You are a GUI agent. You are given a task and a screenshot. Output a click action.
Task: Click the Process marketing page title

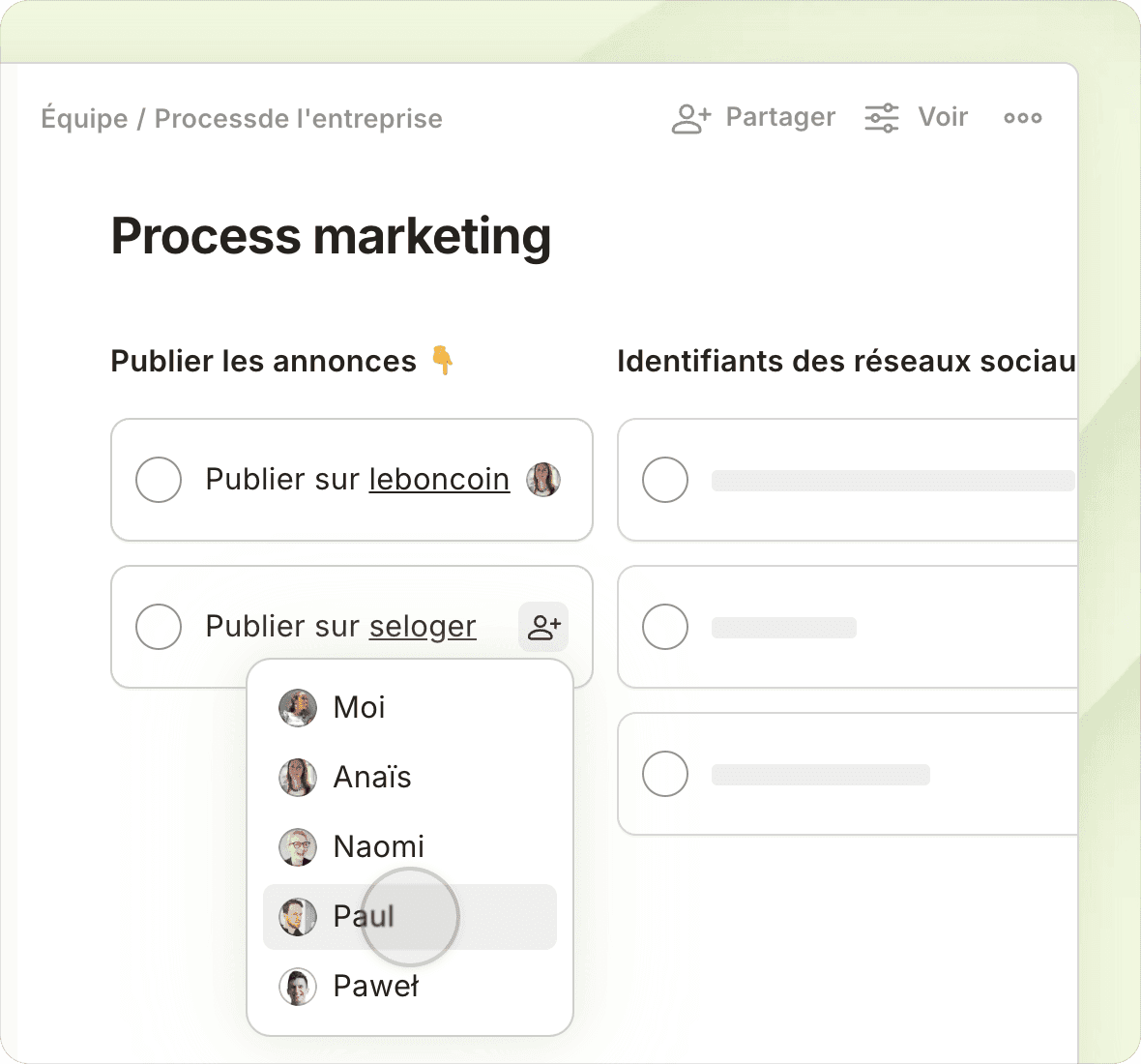click(331, 236)
